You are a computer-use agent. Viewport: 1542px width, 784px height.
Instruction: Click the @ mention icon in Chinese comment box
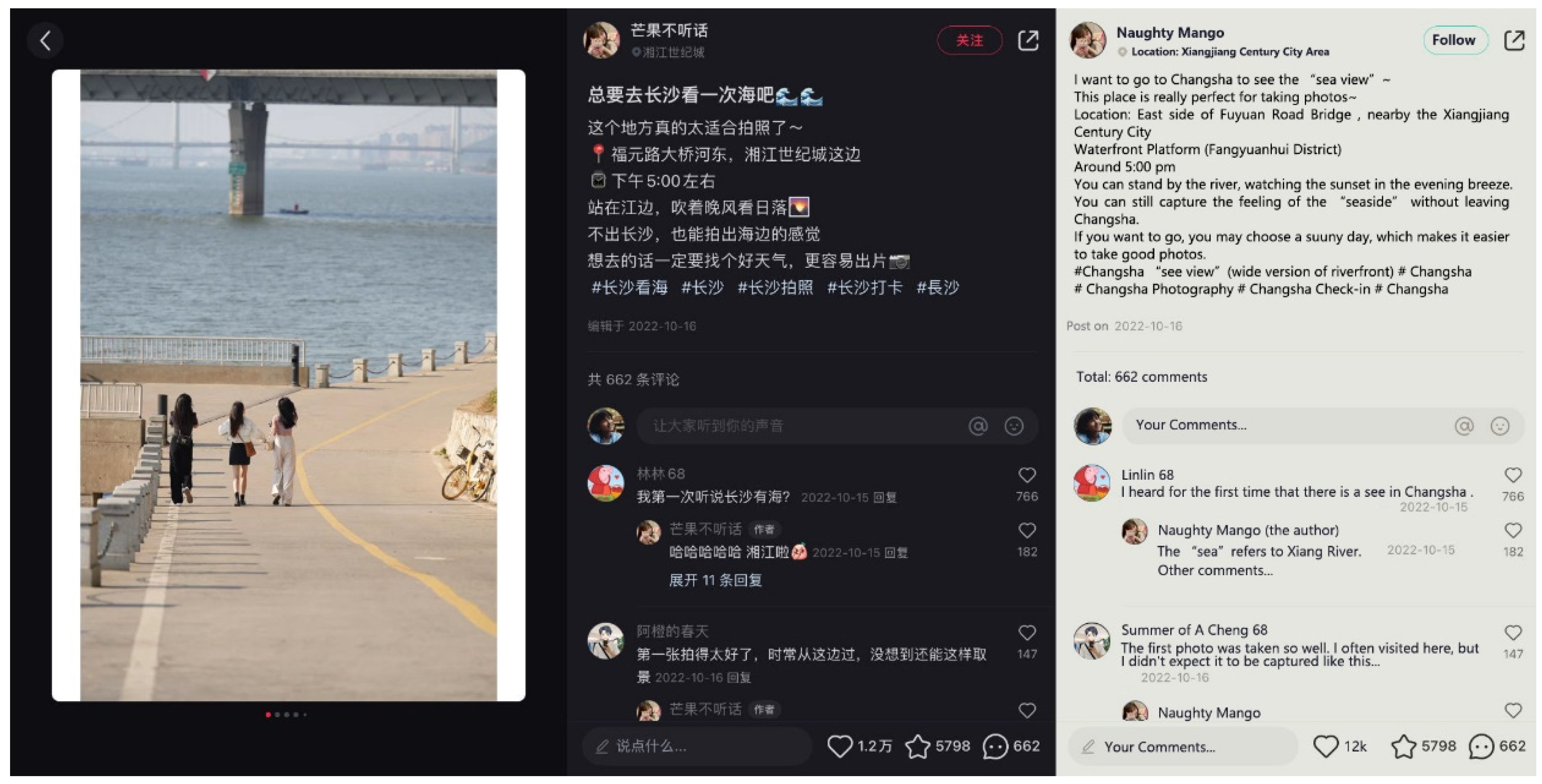click(978, 426)
